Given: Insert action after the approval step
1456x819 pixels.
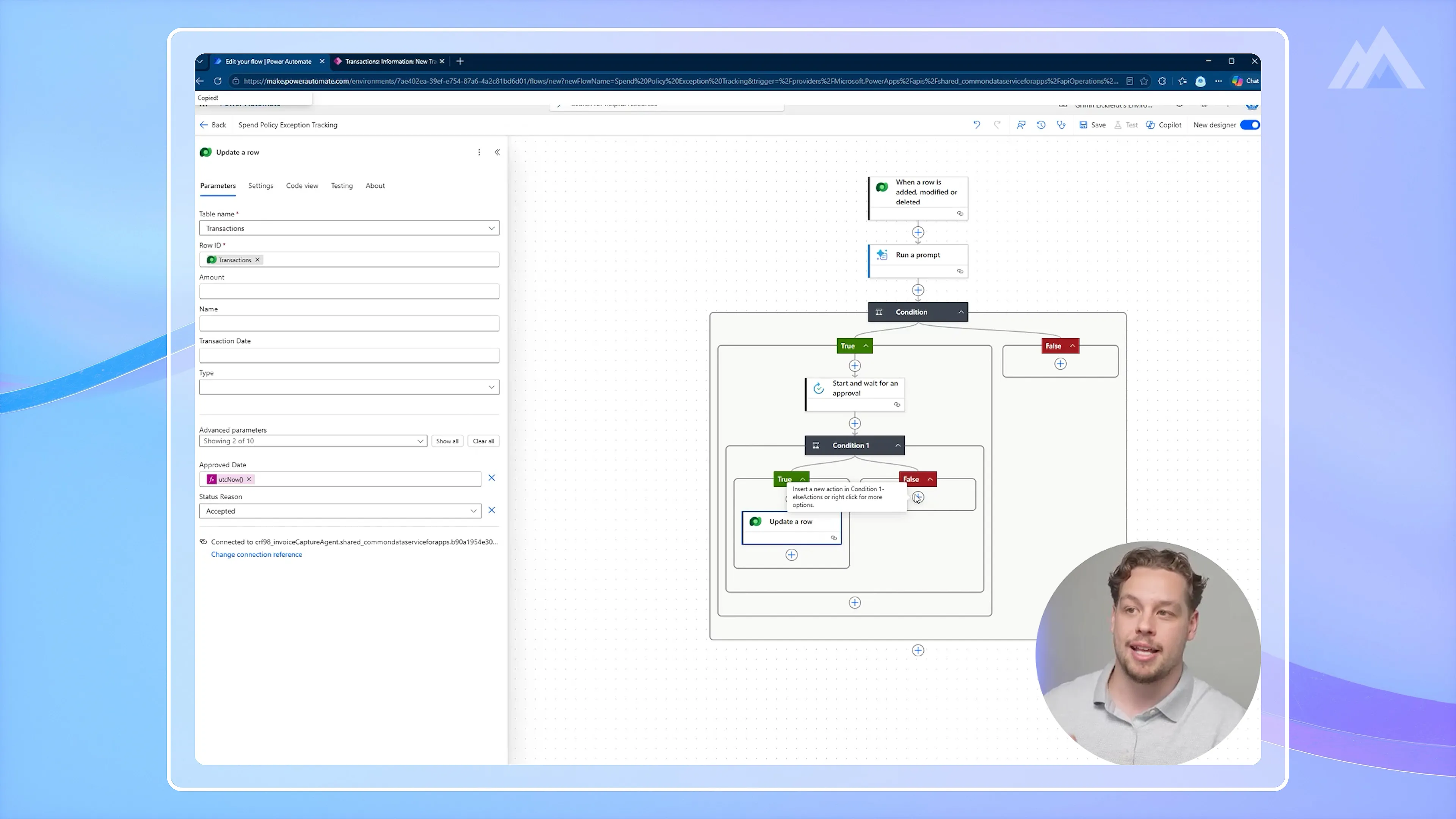Looking at the screenshot, I should tap(855, 424).
